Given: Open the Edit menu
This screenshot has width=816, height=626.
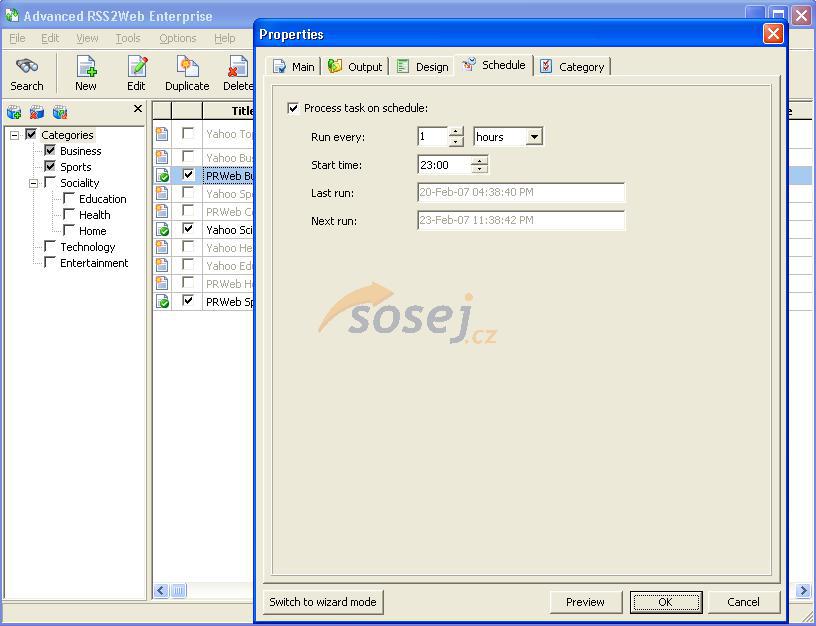Looking at the screenshot, I should (50, 38).
